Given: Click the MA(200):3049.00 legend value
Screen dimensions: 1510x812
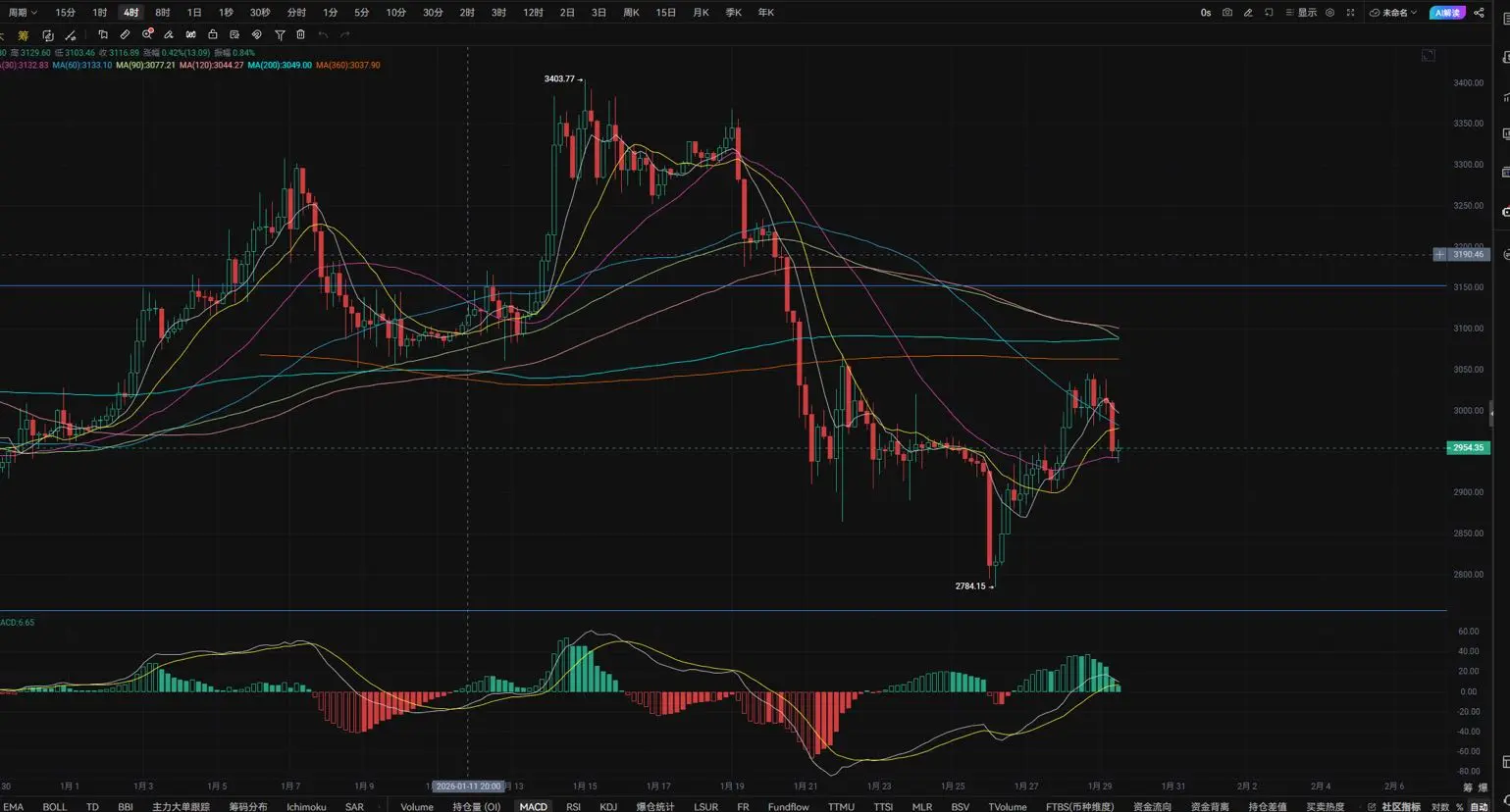Looking at the screenshot, I should 280,66.
